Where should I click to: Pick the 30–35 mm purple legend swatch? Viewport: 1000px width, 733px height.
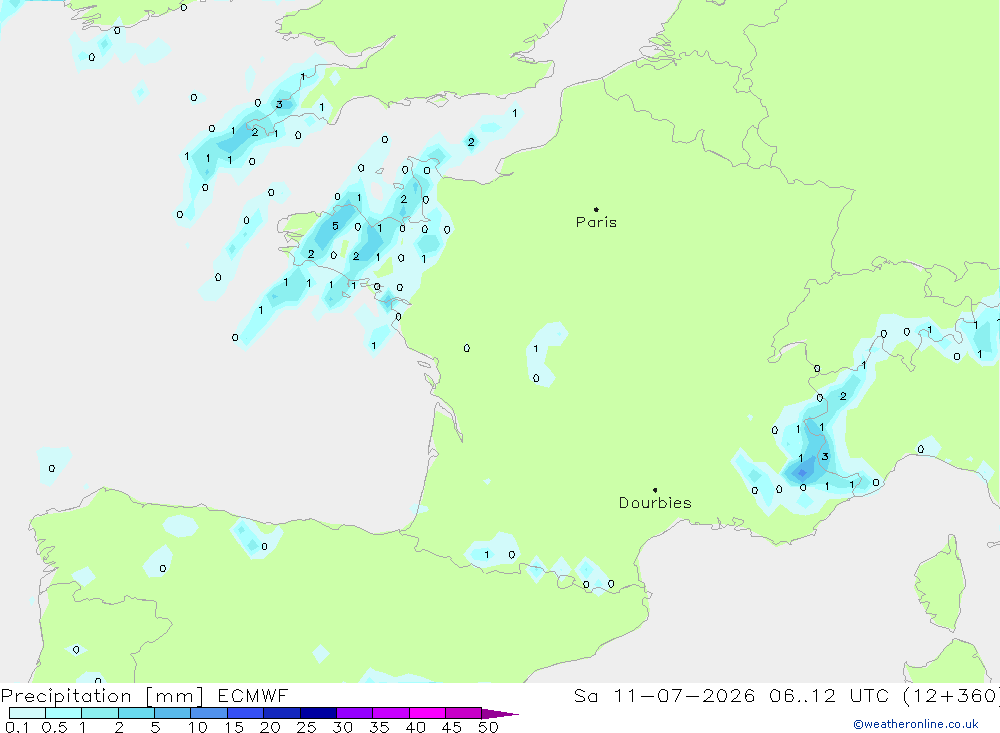click(x=355, y=713)
